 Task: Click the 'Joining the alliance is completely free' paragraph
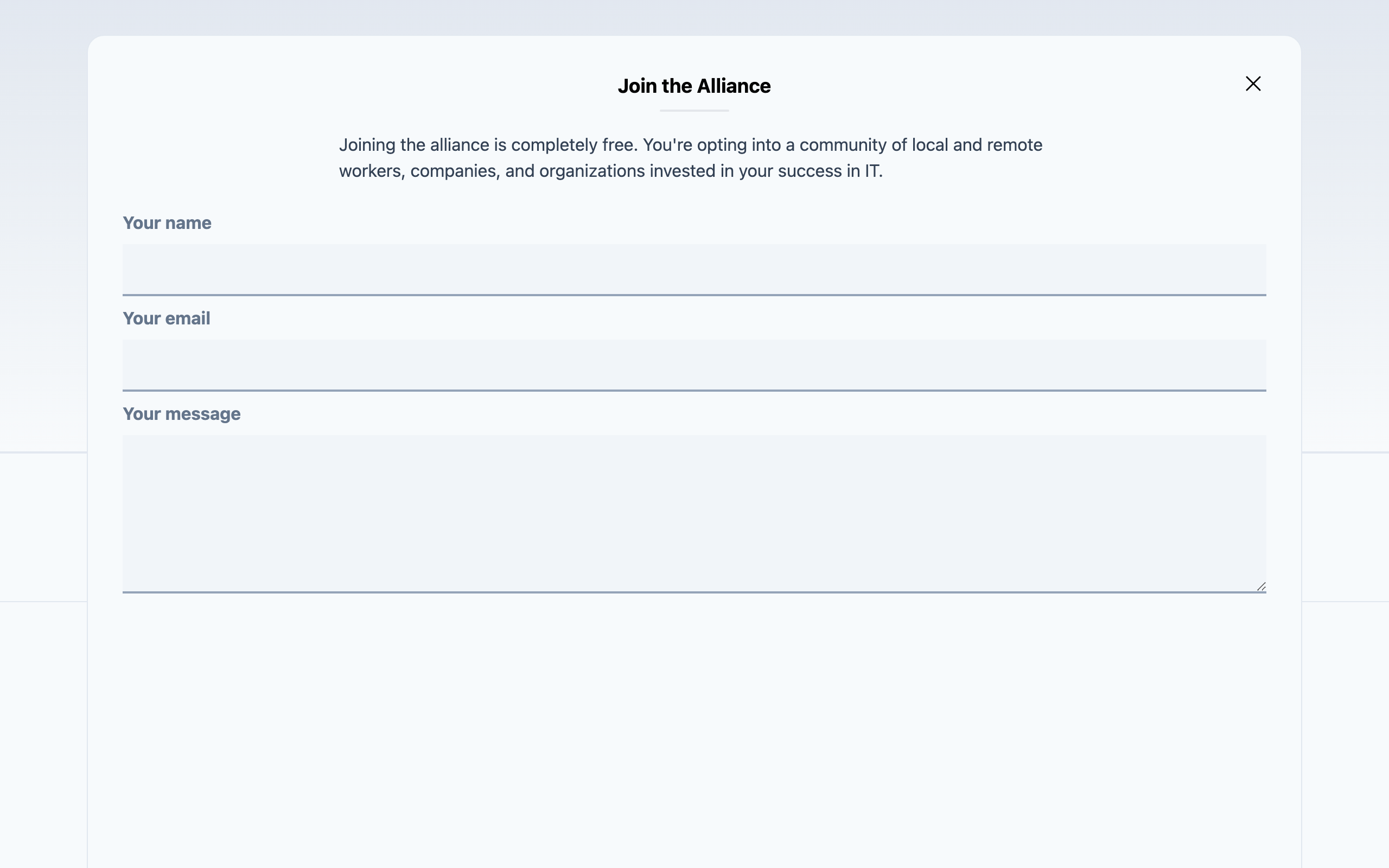click(x=691, y=158)
